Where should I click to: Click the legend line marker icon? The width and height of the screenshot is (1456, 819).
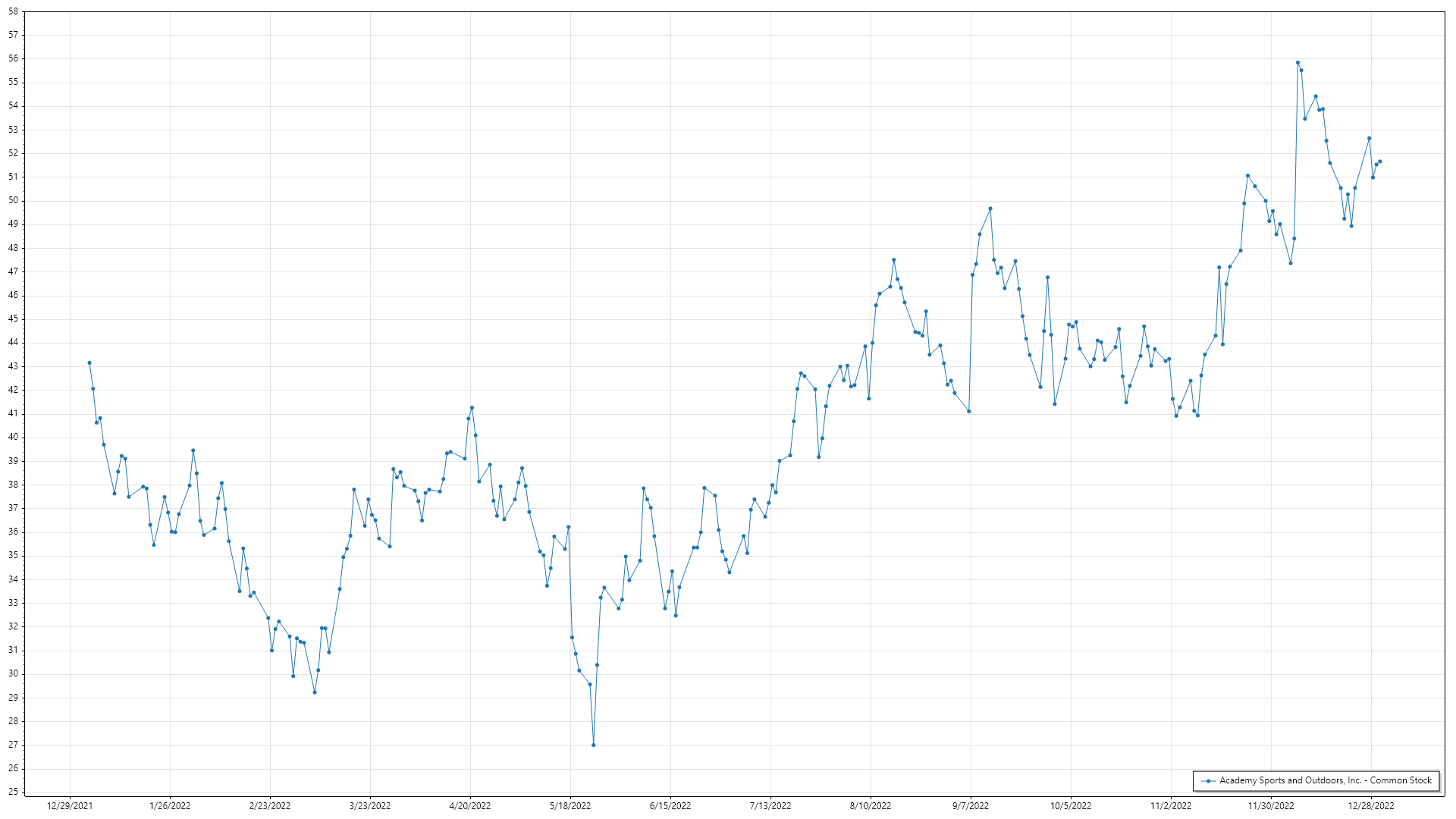click(x=1208, y=781)
